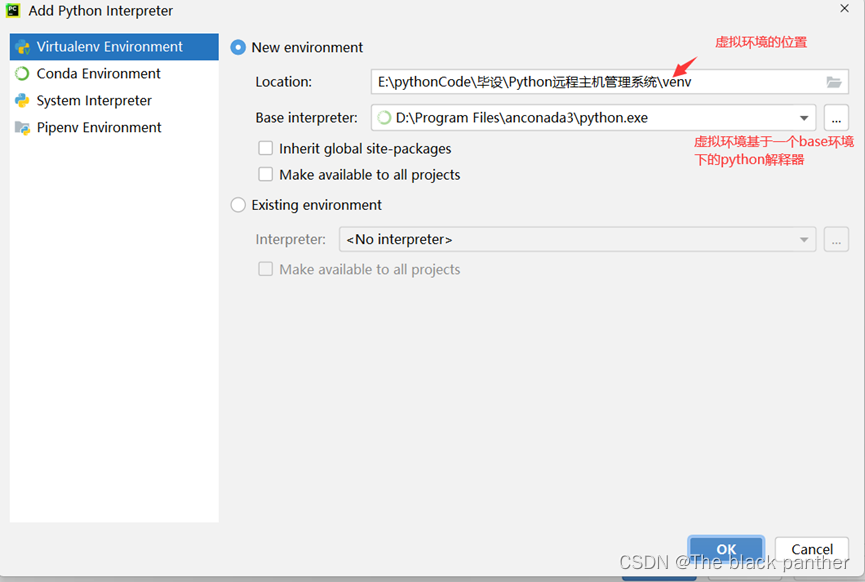Select the Existing environment radio button

(237, 204)
